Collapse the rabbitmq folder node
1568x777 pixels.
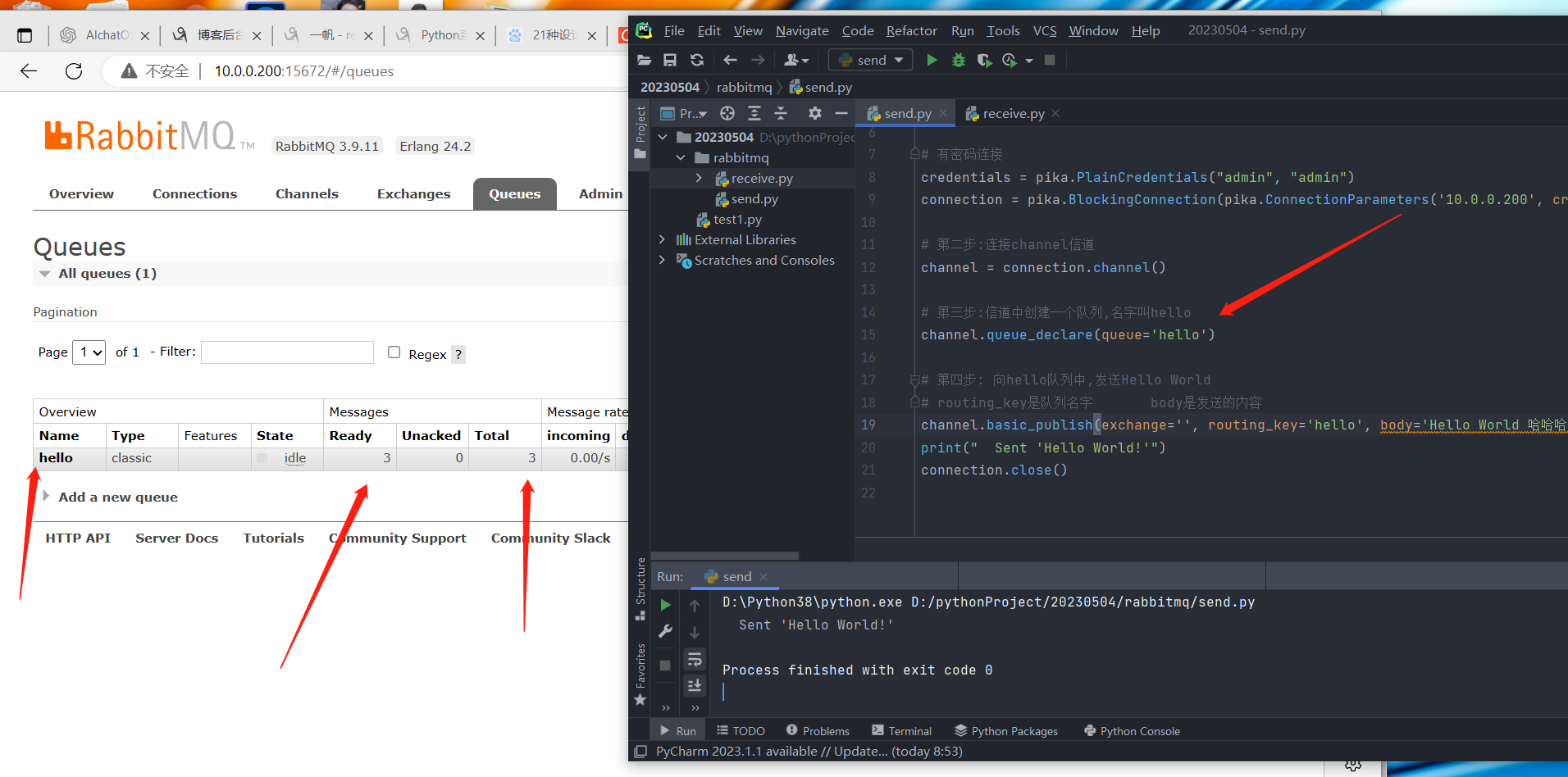(x=681, y=157)
